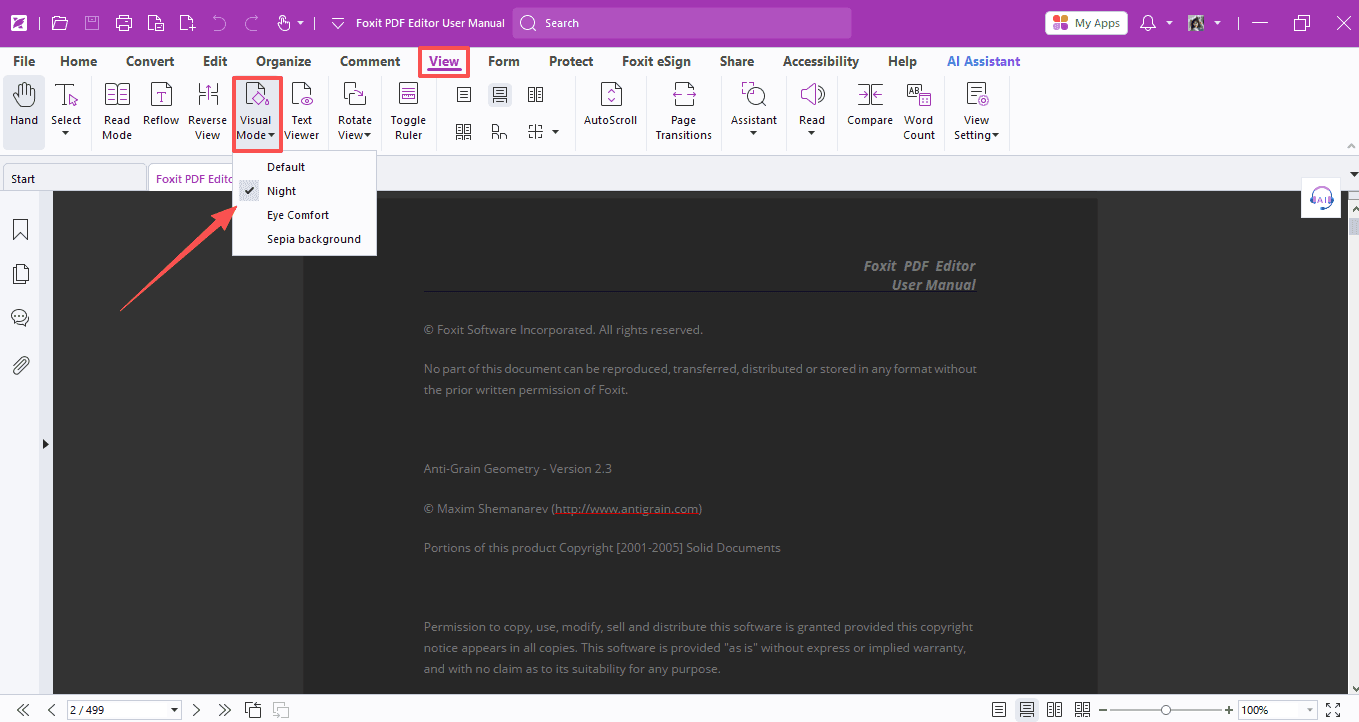This screenshot has height=722, width=1359.
Task: Expand the Select tool dropdown
Action: point(66,133)
